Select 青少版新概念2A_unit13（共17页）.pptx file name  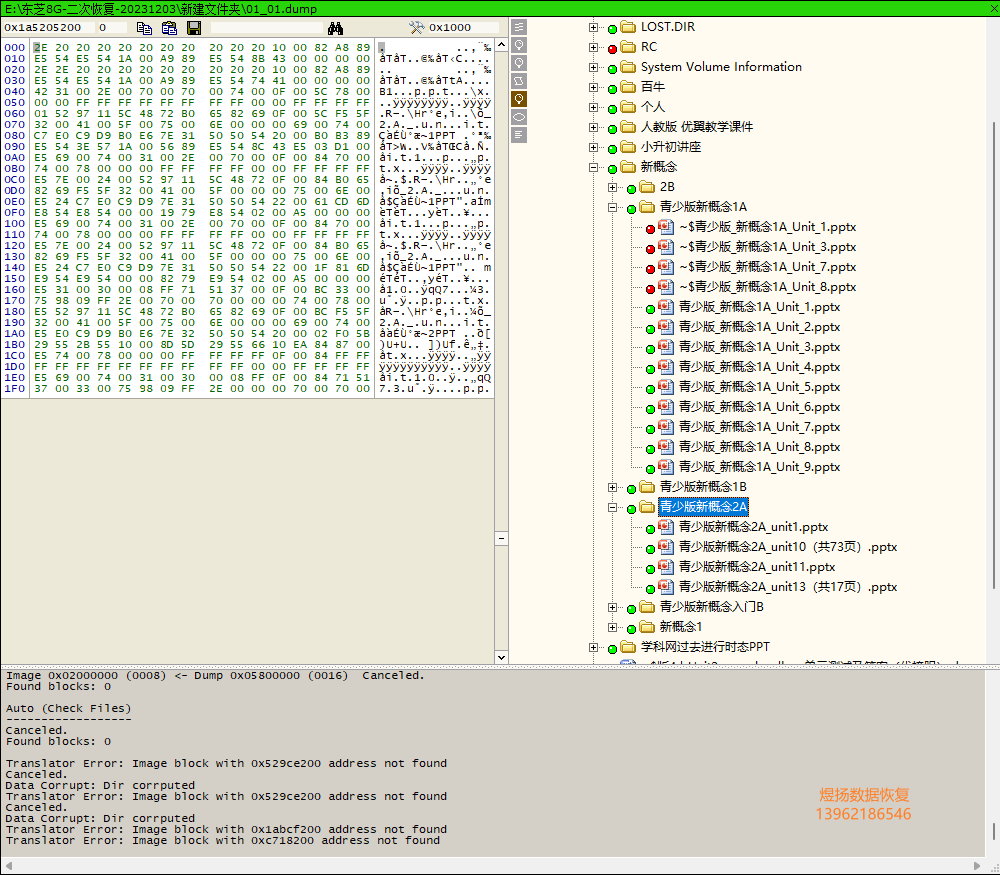click(x=788, y=587)
